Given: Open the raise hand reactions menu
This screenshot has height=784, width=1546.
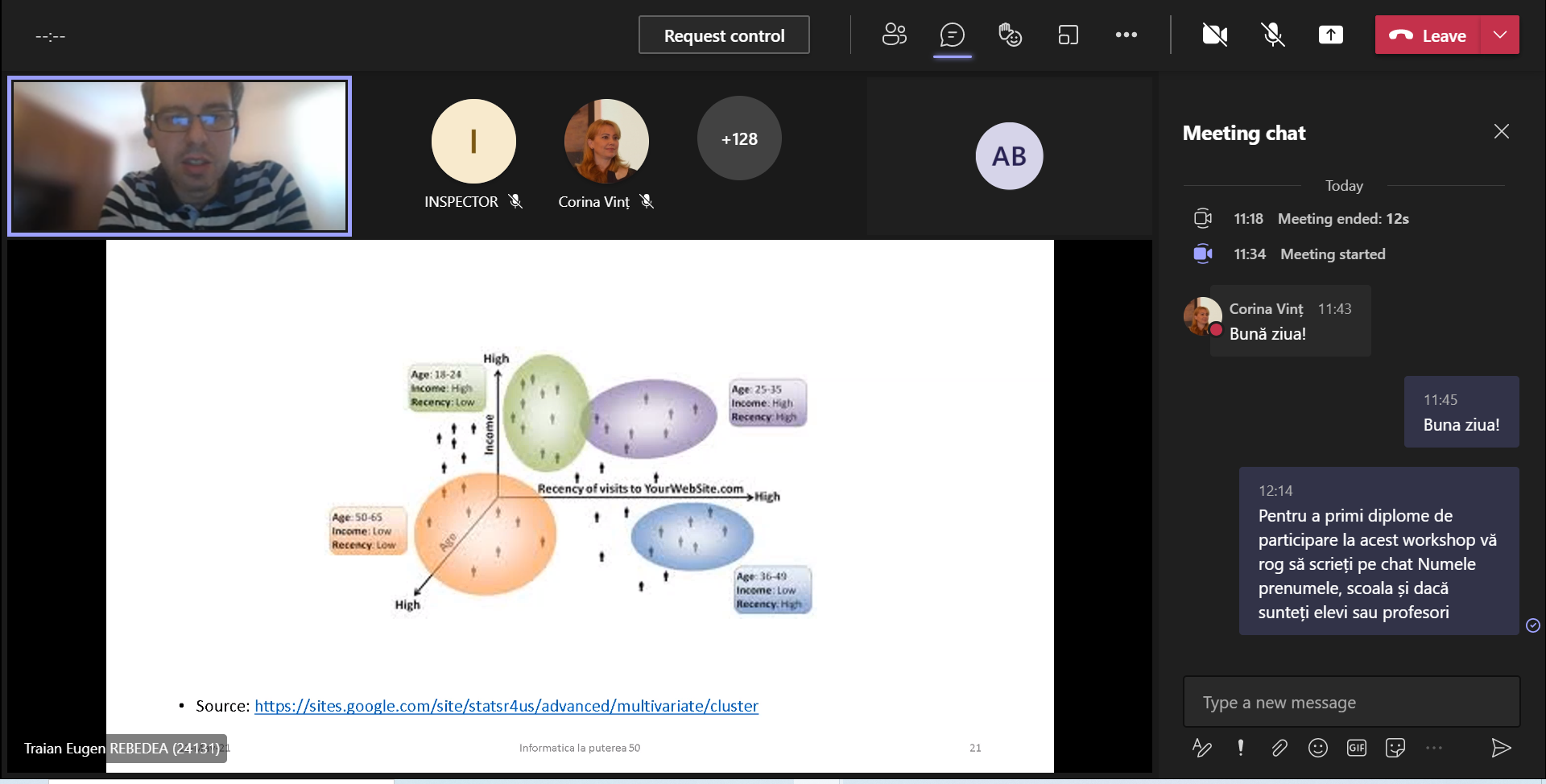Looking at the screenshot, I should coord(1010,35).
